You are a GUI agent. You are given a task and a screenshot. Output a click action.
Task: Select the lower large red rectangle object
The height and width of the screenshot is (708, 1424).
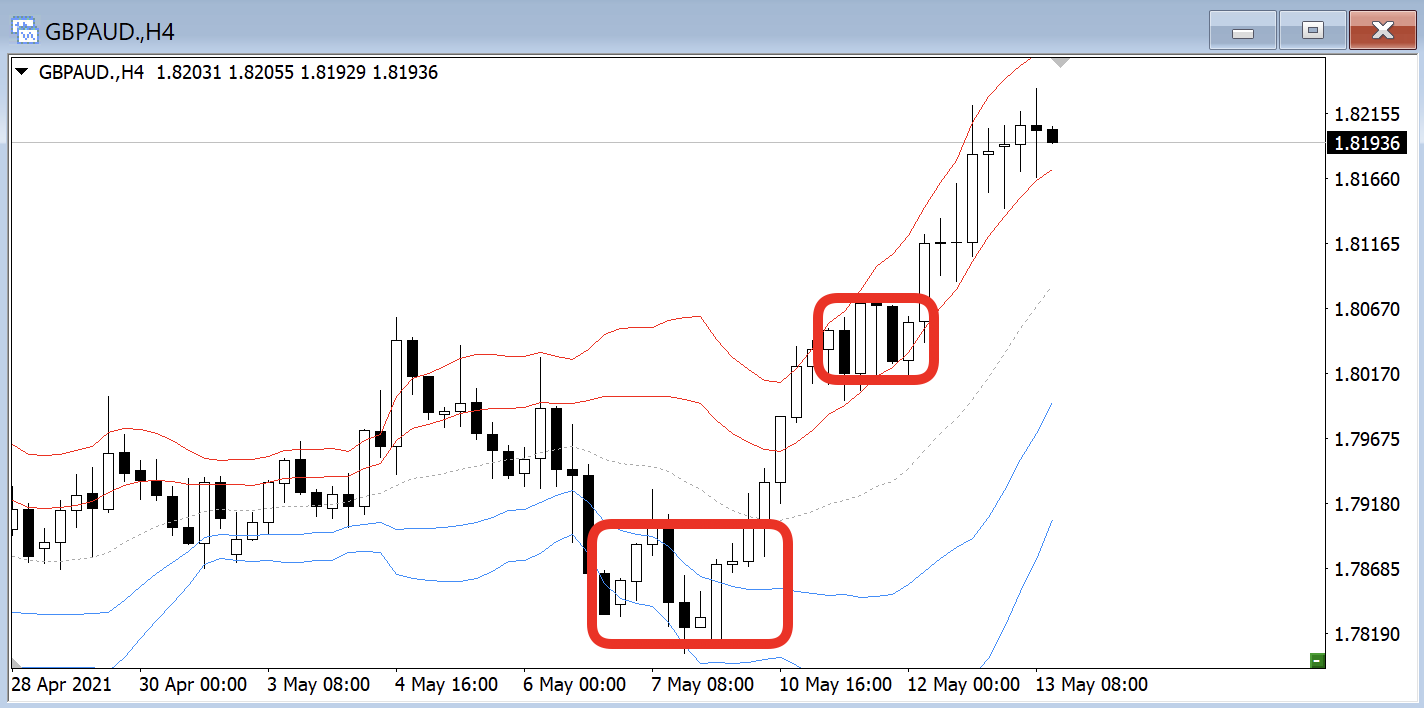click(690, 523)
